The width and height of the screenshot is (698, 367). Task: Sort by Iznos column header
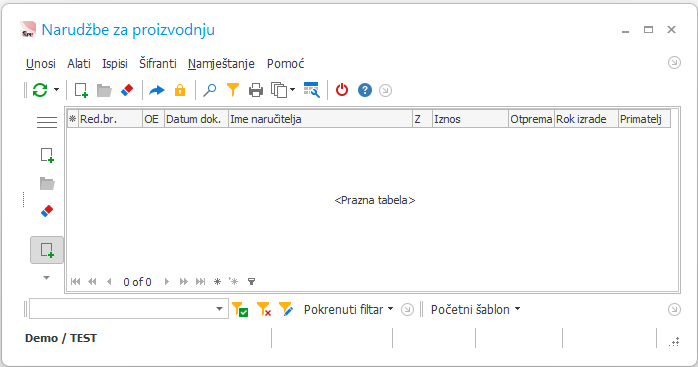[471, 119]
